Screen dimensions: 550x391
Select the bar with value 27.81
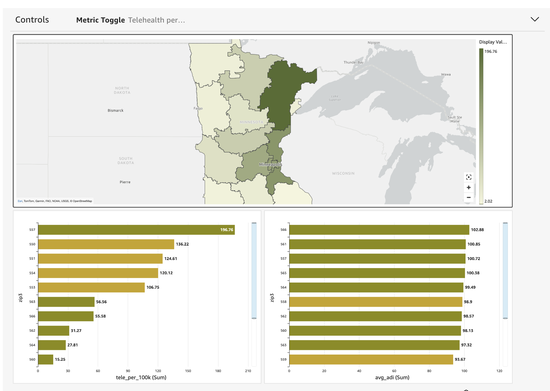coord(52,345)
